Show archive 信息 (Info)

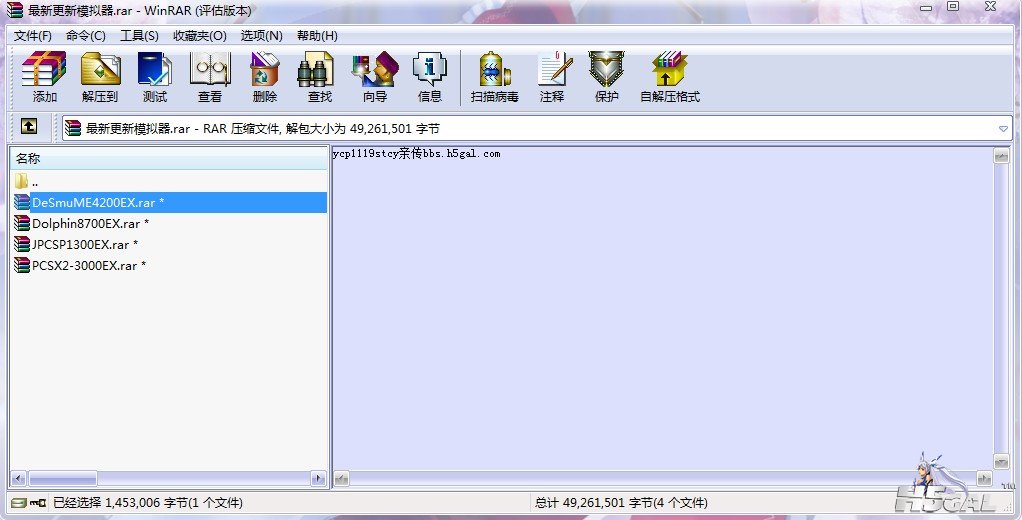[x=430, y=70]
